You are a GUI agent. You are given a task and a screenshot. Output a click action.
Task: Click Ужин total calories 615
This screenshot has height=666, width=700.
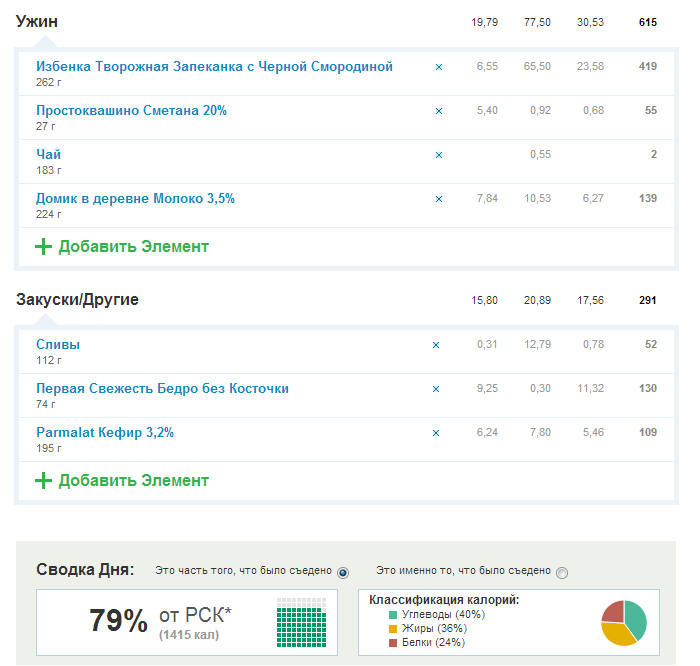[x=648, y=22]
